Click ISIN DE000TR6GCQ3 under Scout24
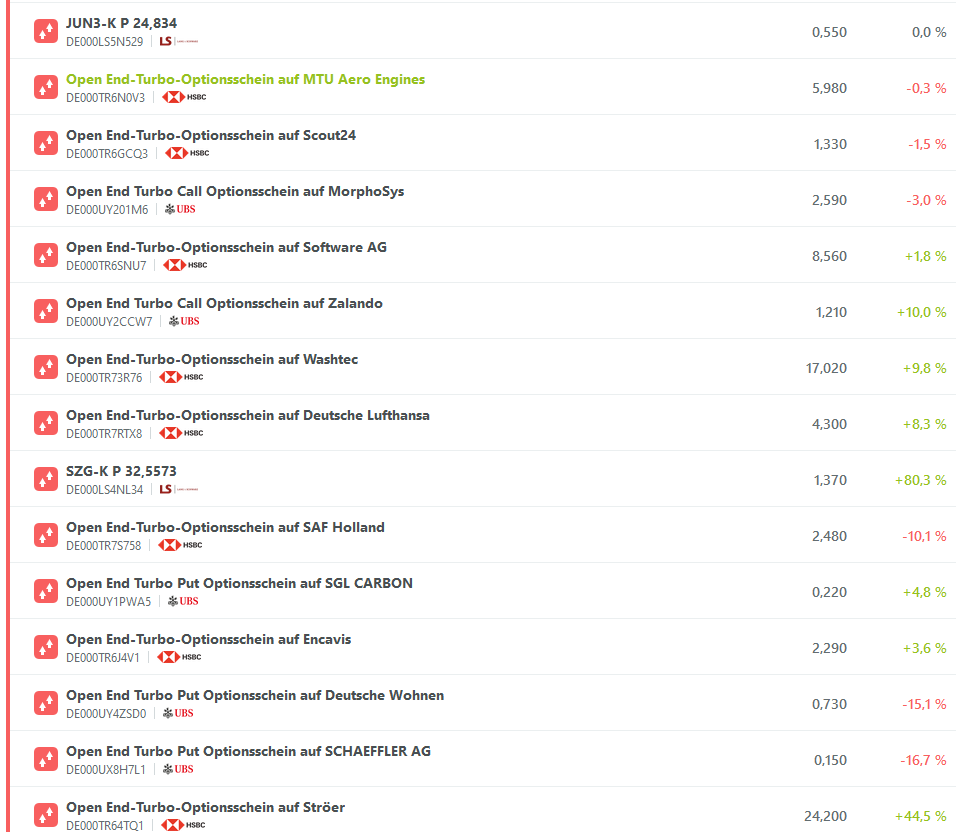 [107, 154]
